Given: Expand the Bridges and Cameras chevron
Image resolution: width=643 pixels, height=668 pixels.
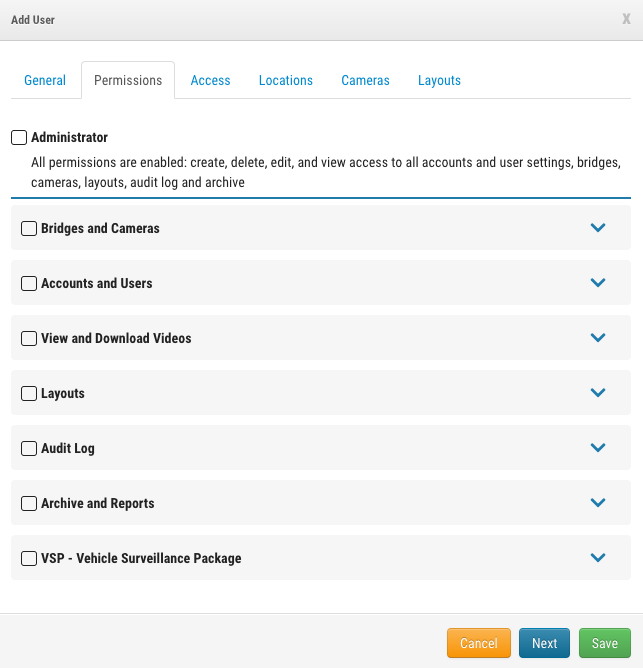Looking at the screenshot, I should pyautogui.click(x=598, y=228).
